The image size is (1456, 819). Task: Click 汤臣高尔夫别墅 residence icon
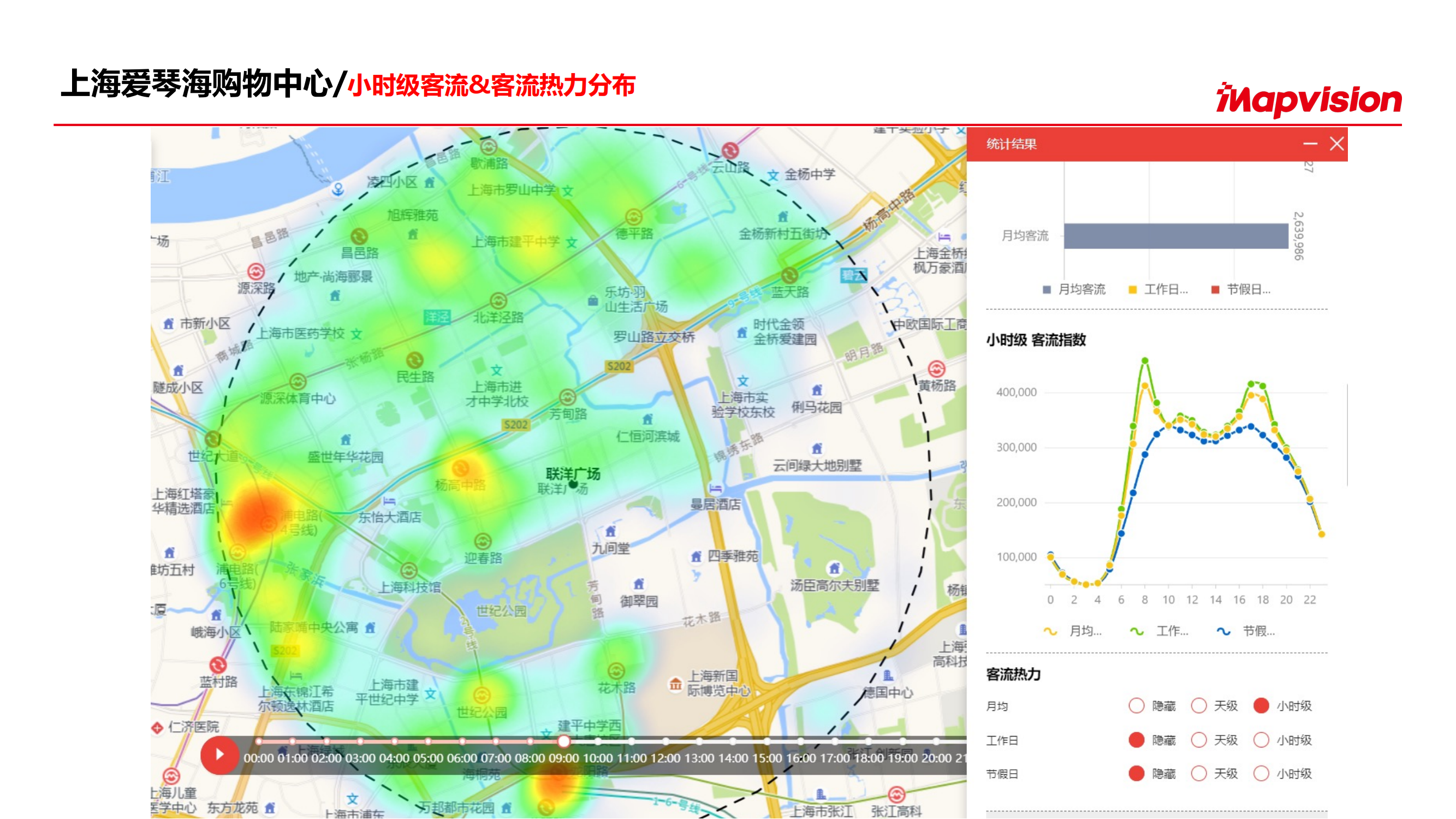[835, 568]
